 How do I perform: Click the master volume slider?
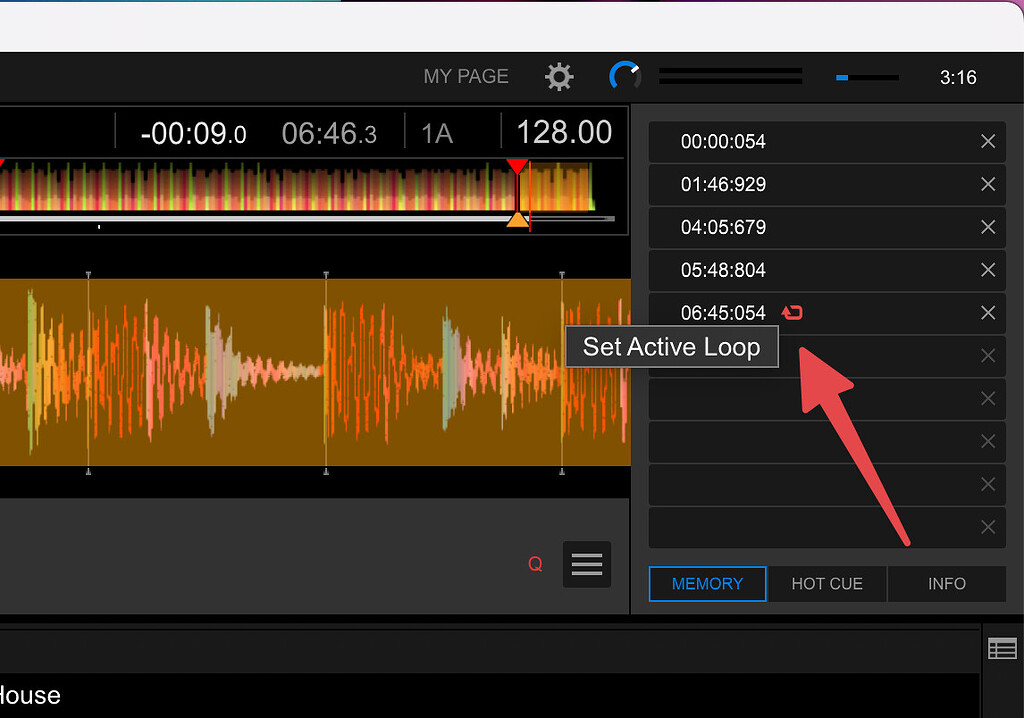(x=730, y=74)
